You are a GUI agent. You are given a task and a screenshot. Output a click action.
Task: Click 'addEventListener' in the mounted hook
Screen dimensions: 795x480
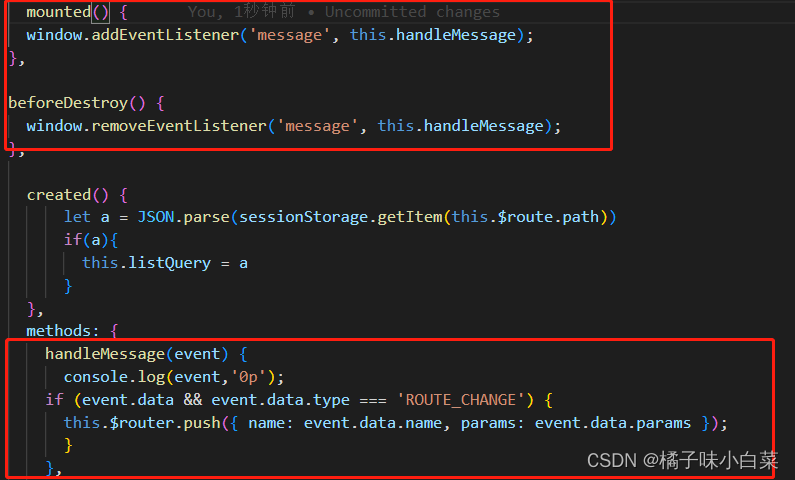pos(165,35)
